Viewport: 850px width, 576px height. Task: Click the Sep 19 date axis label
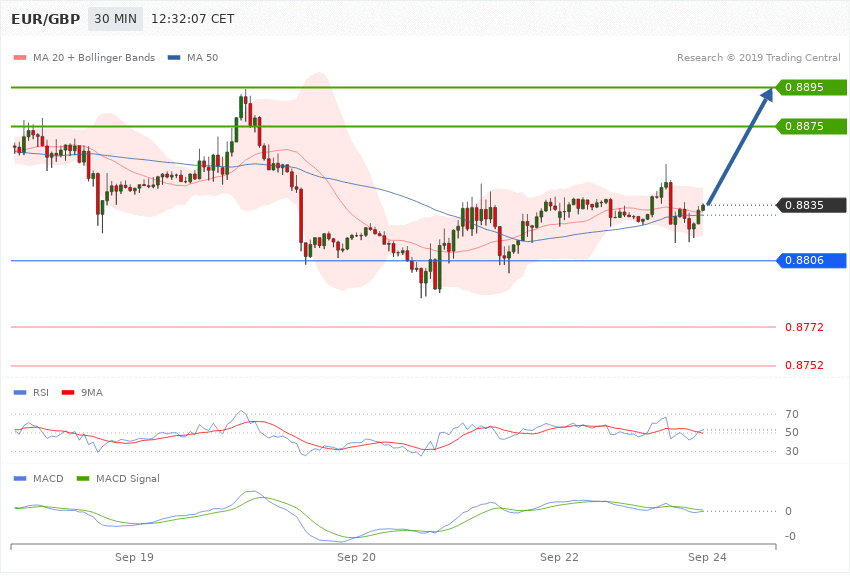point(134,557)
